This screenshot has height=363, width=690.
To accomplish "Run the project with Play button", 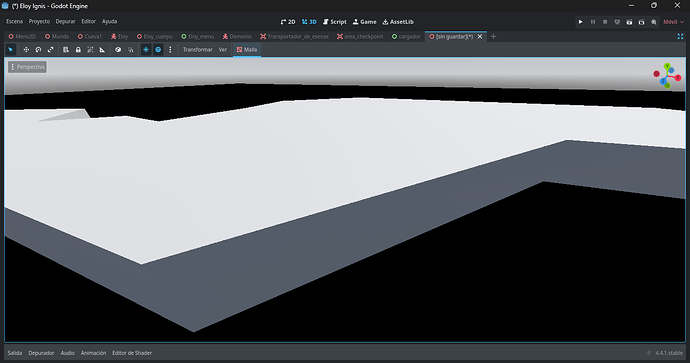I will click(x=580, y=22).
